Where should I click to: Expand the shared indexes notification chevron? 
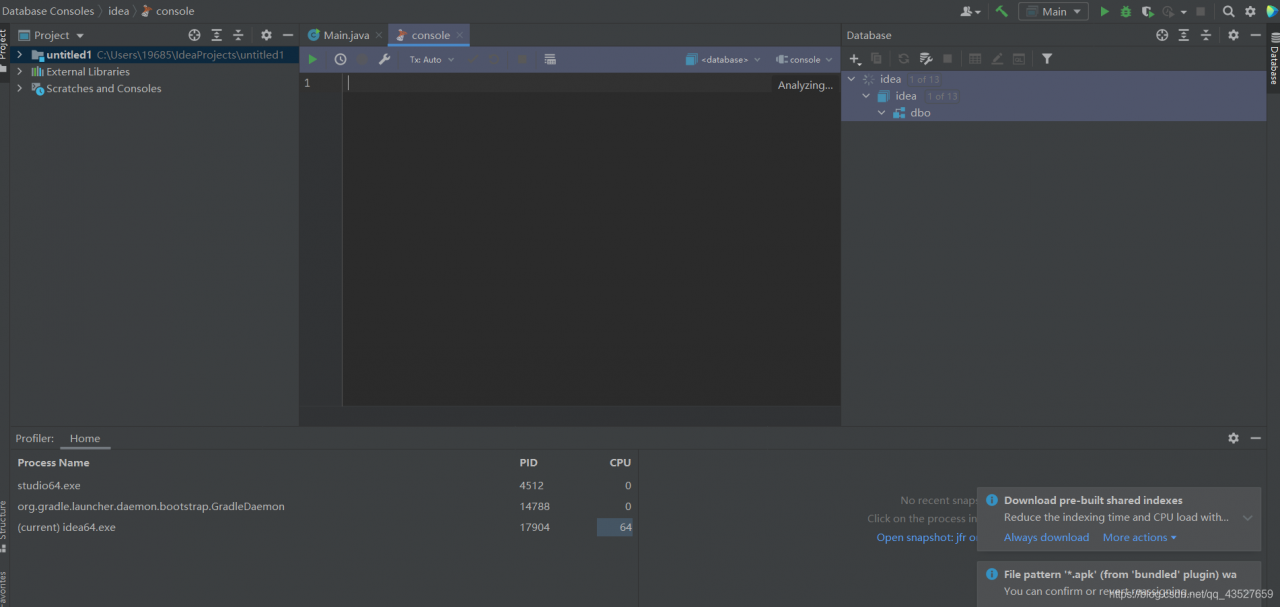[1248, 518]
